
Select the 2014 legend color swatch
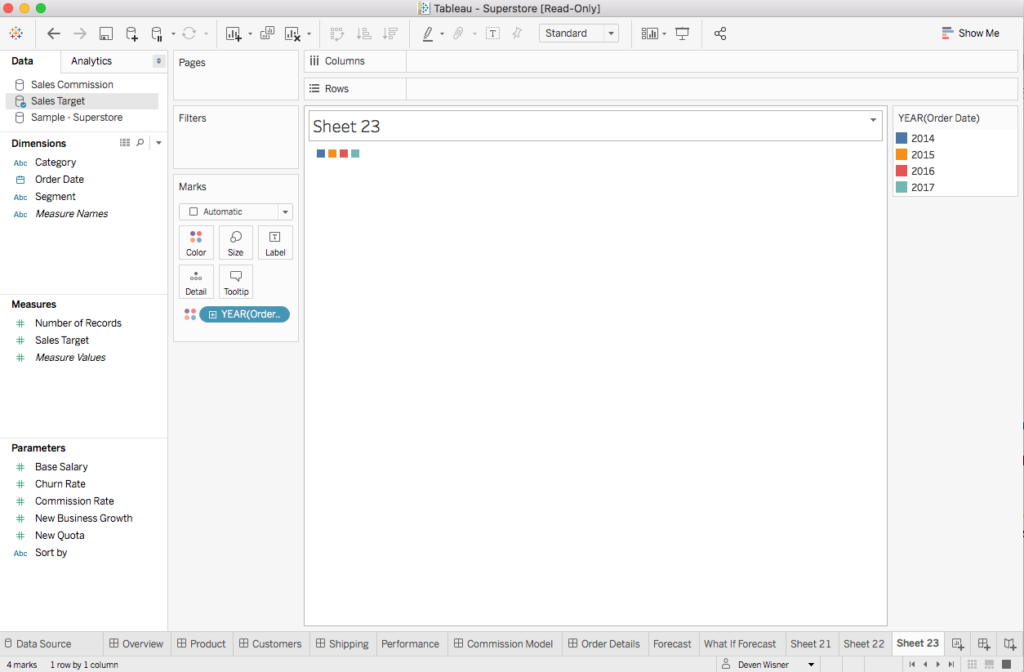[901, 138]
